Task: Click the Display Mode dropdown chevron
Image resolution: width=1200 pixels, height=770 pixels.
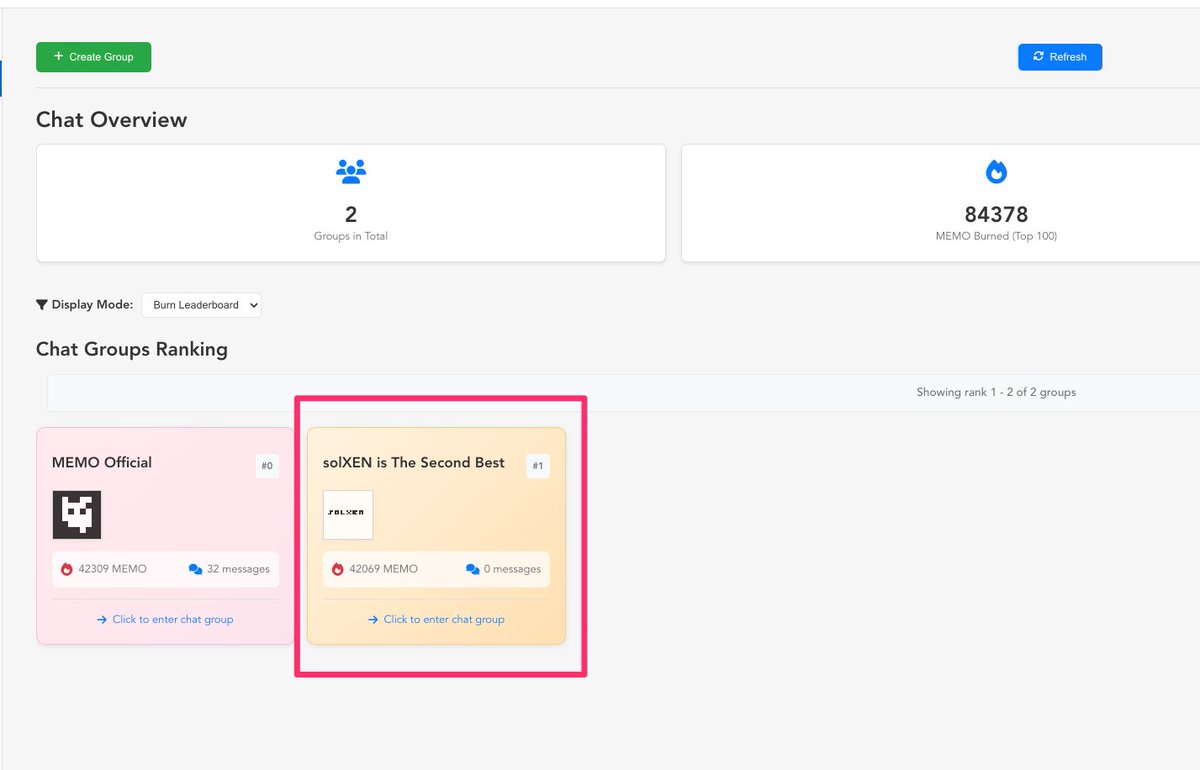Action: point(253,305)
